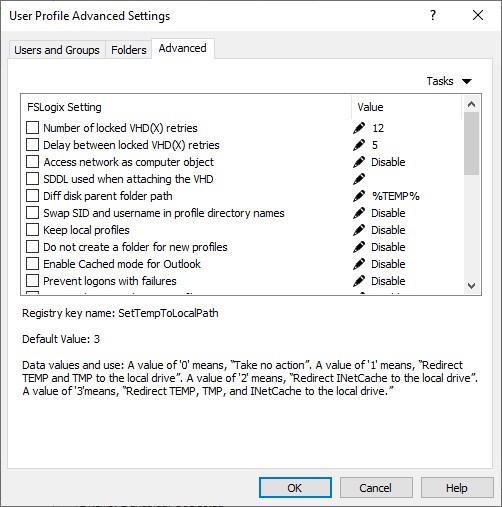Select the value 5 for retry delay
502x507 pixels.
[375, 145]
